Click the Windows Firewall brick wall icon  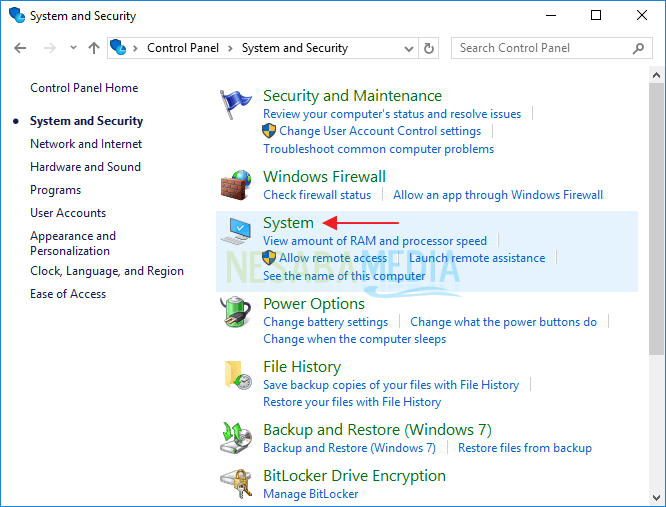click(x=236, y=185)
